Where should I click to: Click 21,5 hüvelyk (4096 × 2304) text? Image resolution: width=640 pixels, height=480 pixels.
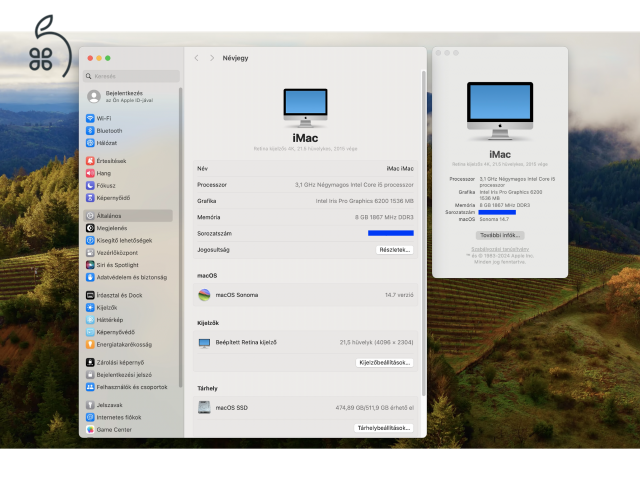point(376,342)
